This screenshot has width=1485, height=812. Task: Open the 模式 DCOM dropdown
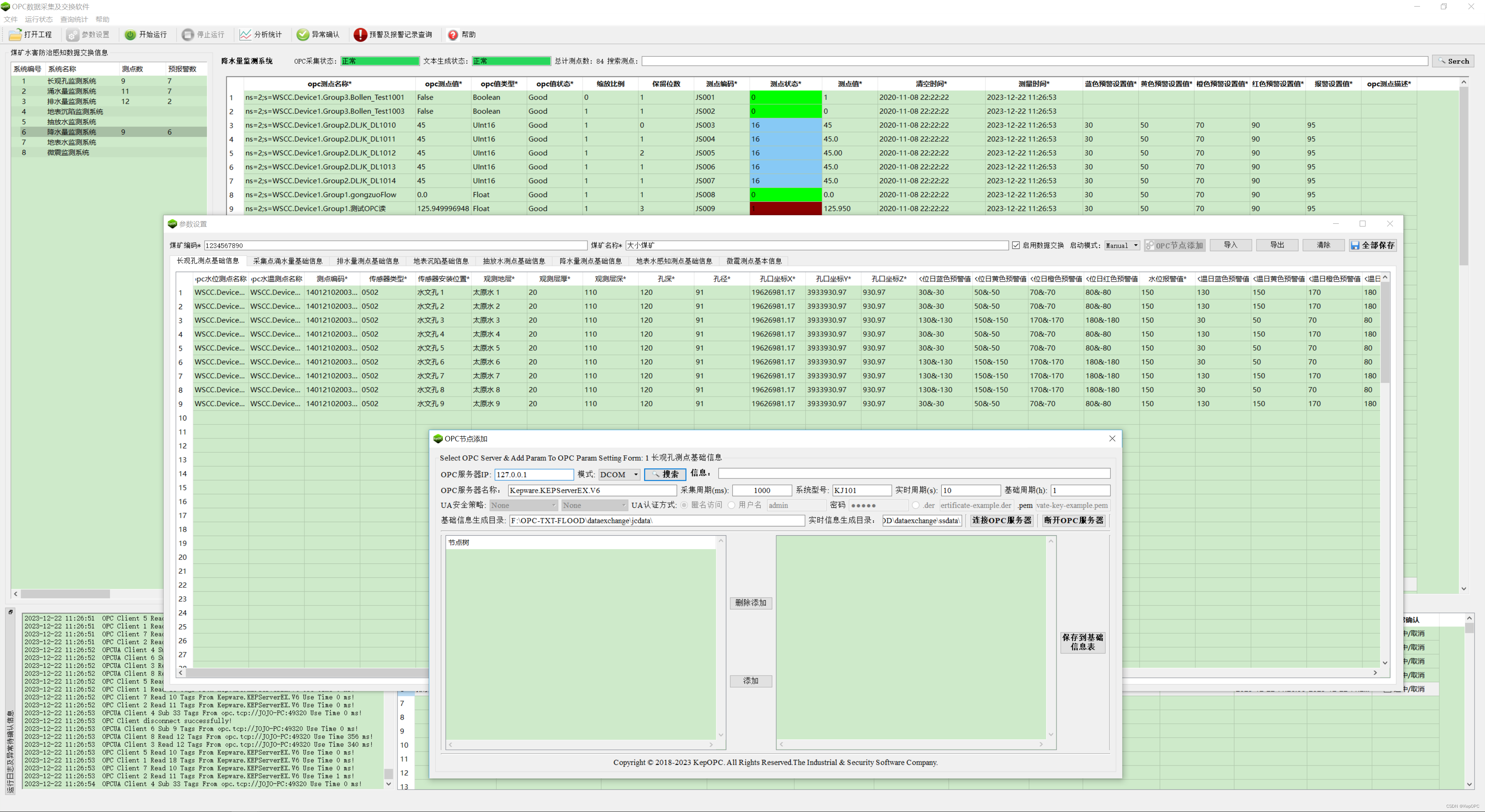coord(619,474)
